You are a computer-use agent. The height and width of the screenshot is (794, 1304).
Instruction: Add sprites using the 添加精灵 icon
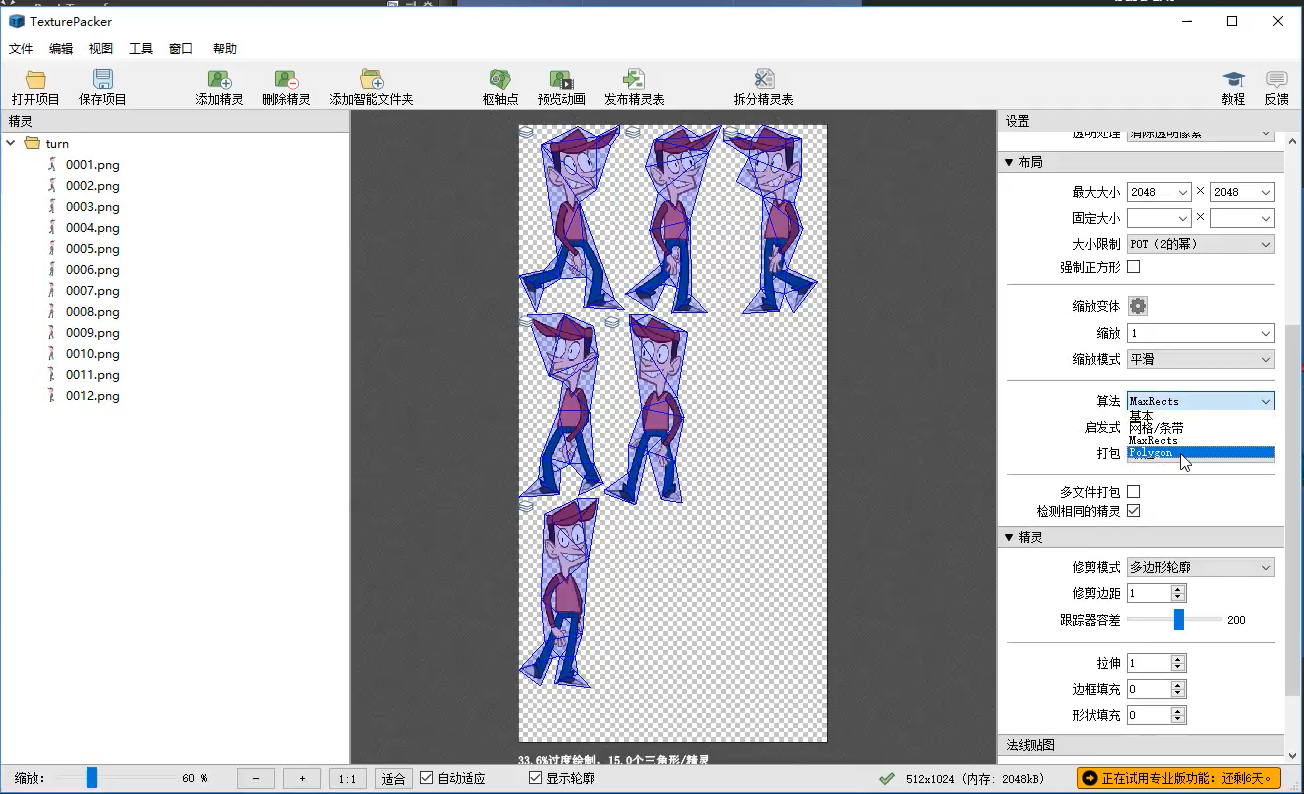pyautogui.click(x=219, y=85)
